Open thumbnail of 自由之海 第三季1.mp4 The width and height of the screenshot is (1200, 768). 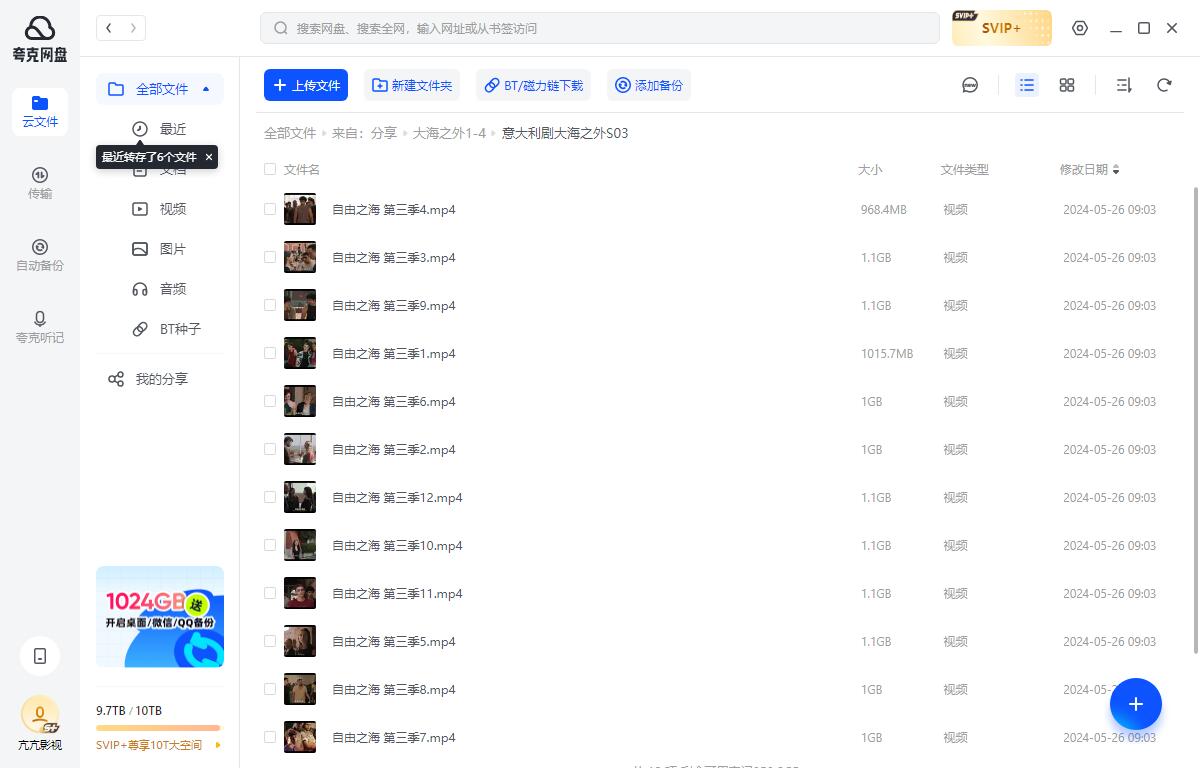tap(300, 352)
